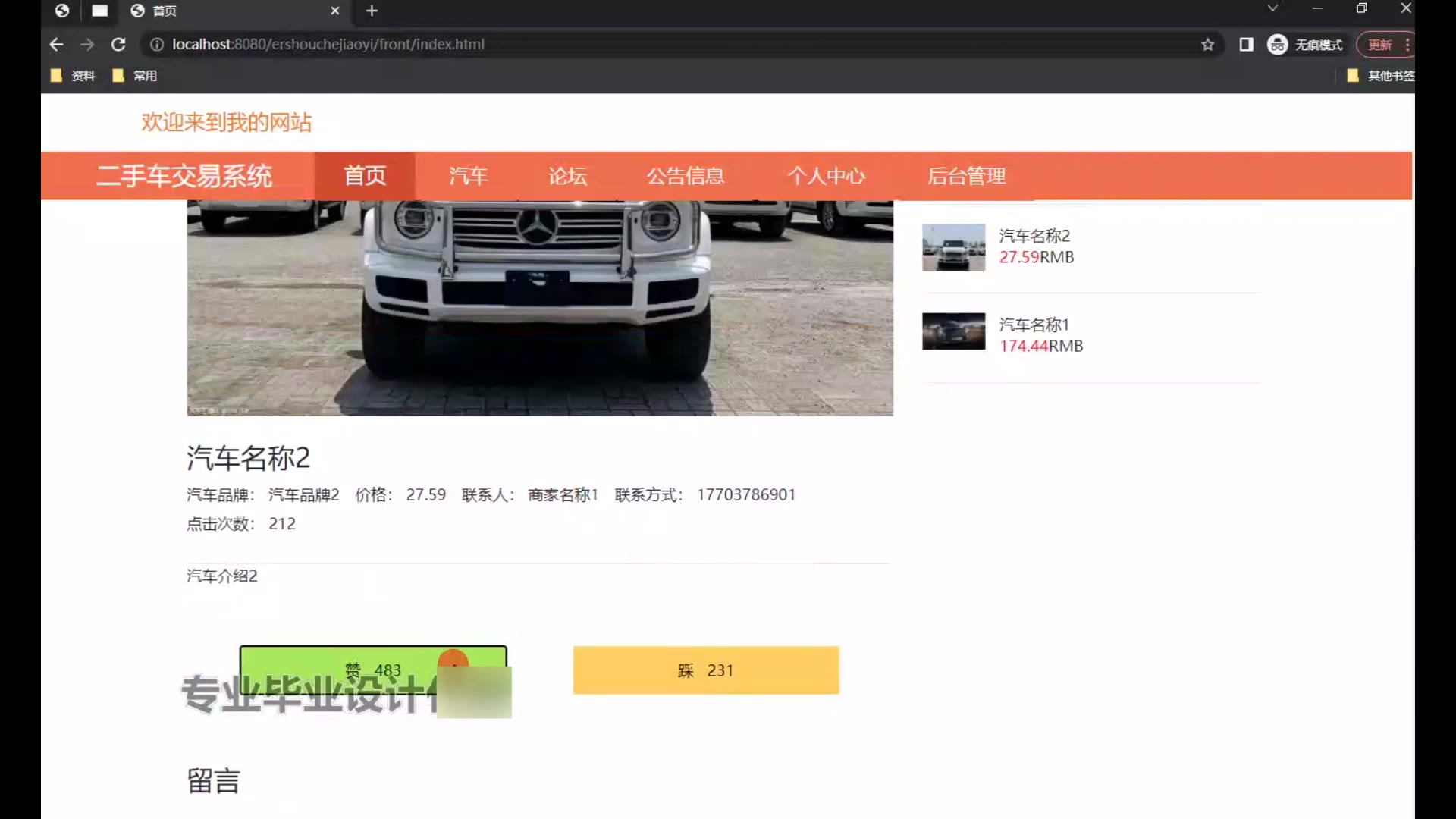Click the browser forward arrow

coord(87,45)
